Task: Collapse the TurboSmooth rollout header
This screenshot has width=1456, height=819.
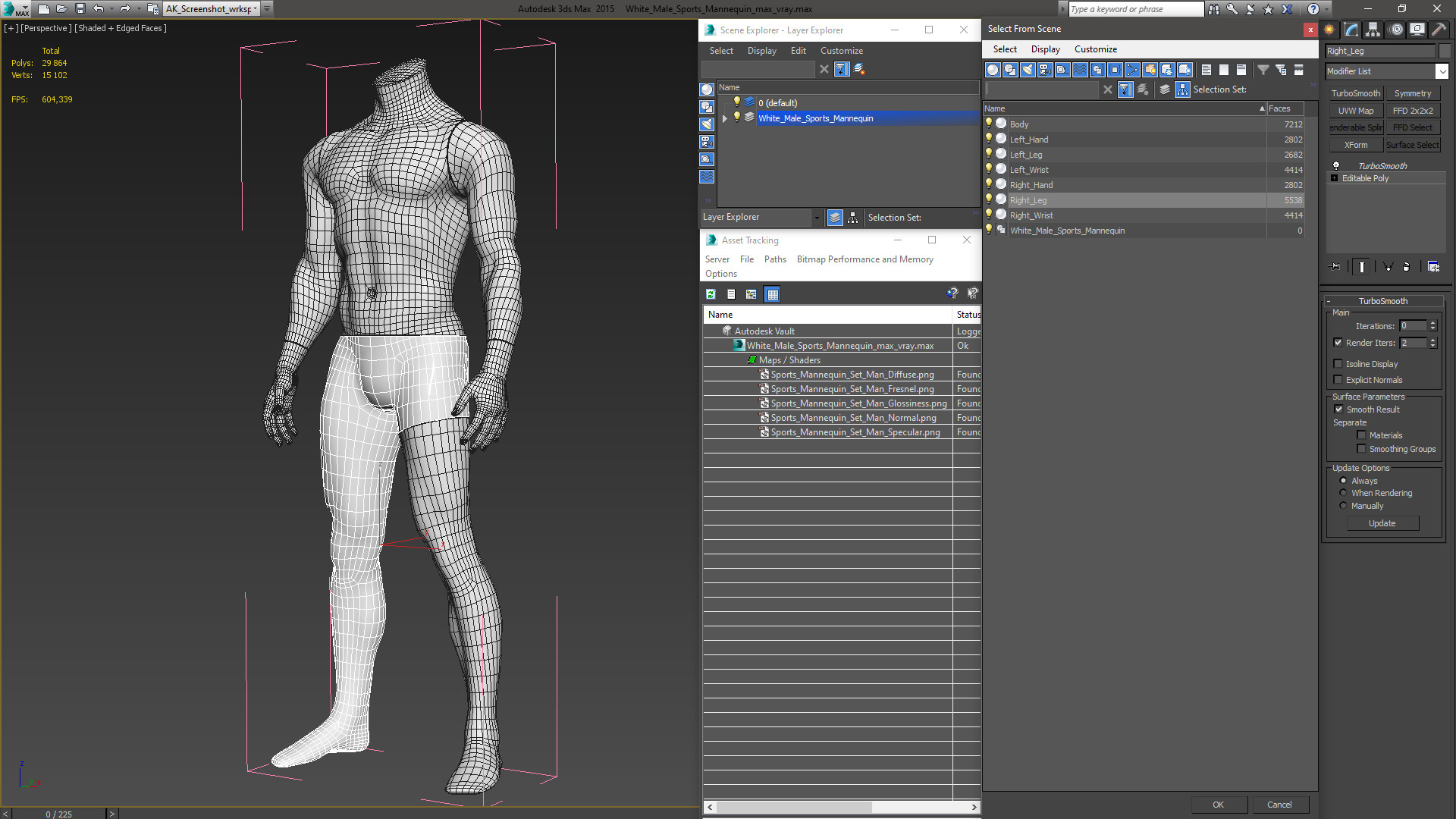Action: (x=1383, y=301)
